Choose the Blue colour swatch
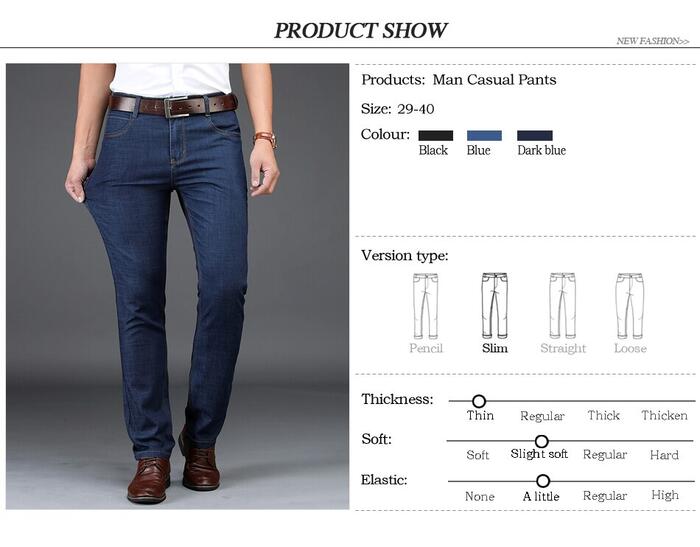This screenshot has width=700, height=547. (484, 135)
